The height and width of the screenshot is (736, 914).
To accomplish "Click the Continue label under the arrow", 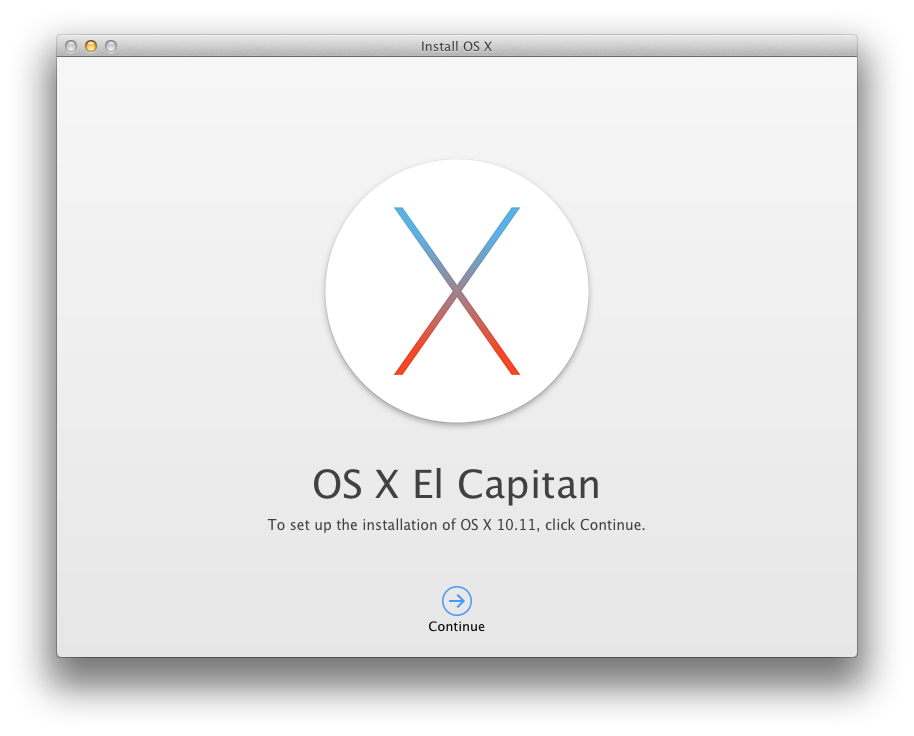I will point(456,626).
